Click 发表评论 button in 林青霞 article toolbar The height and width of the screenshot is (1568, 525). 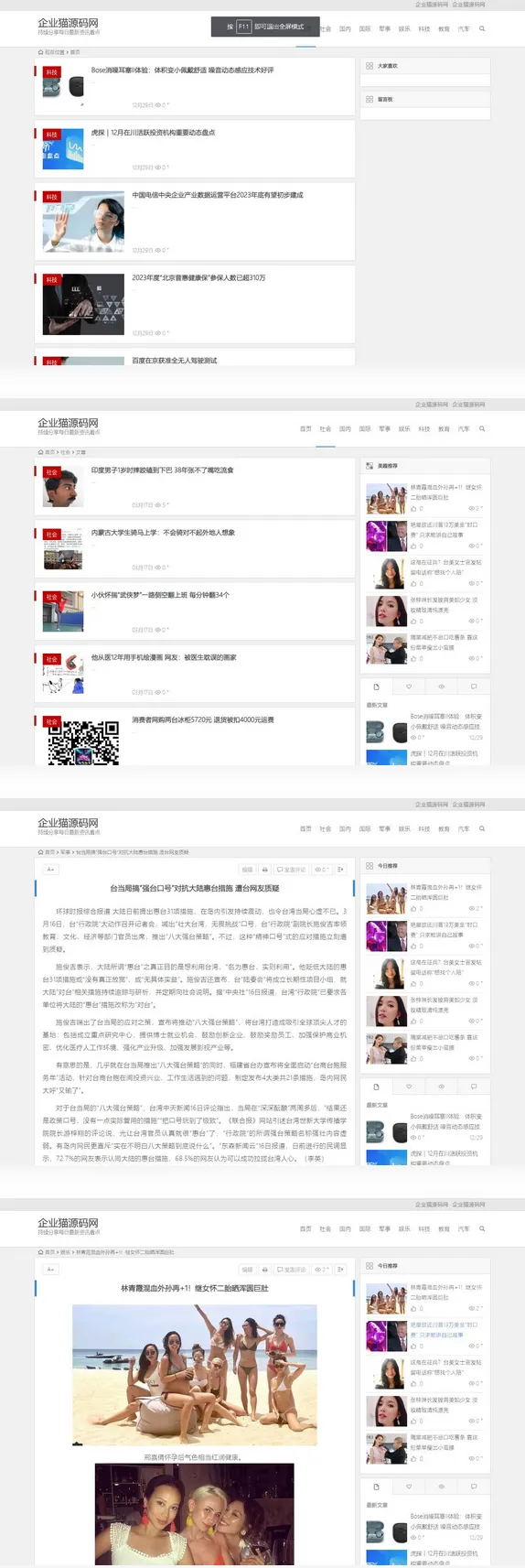click(x=292, y=1270)
